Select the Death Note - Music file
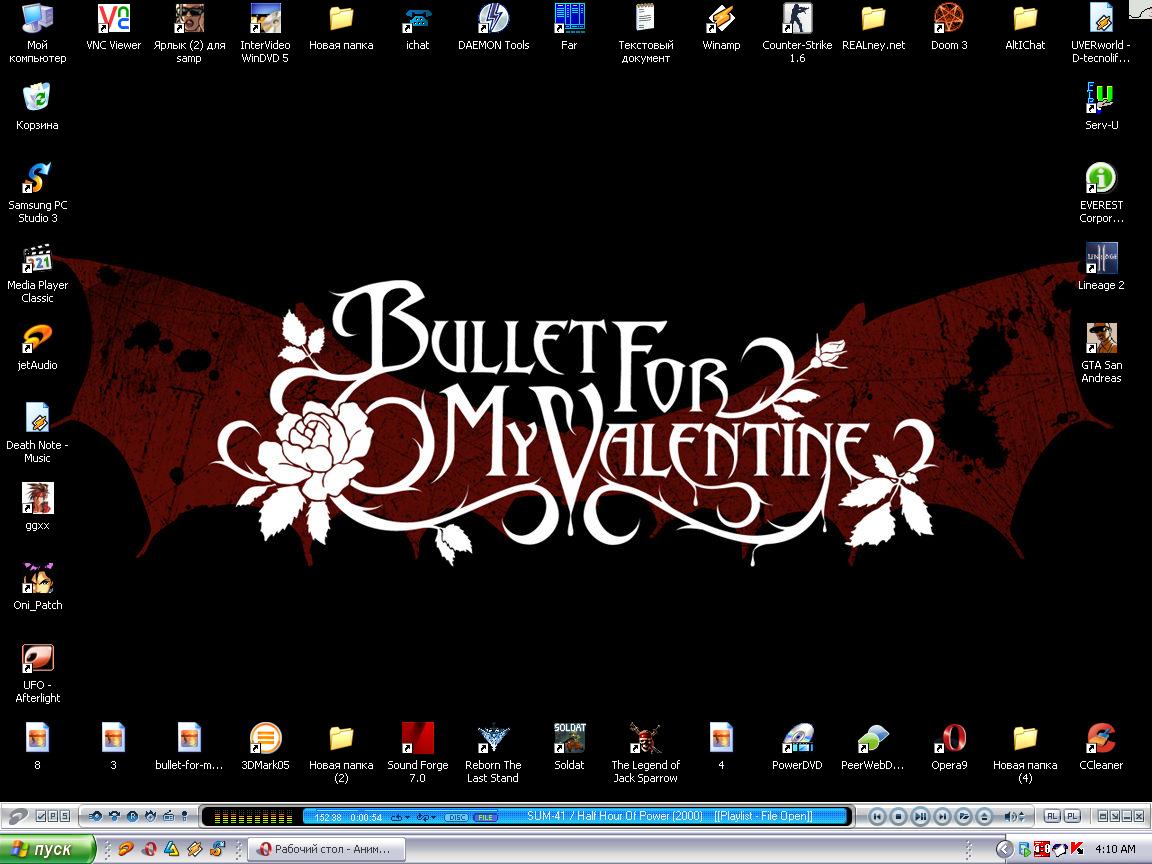1152x864 pixels. click(x=37, y=433)
